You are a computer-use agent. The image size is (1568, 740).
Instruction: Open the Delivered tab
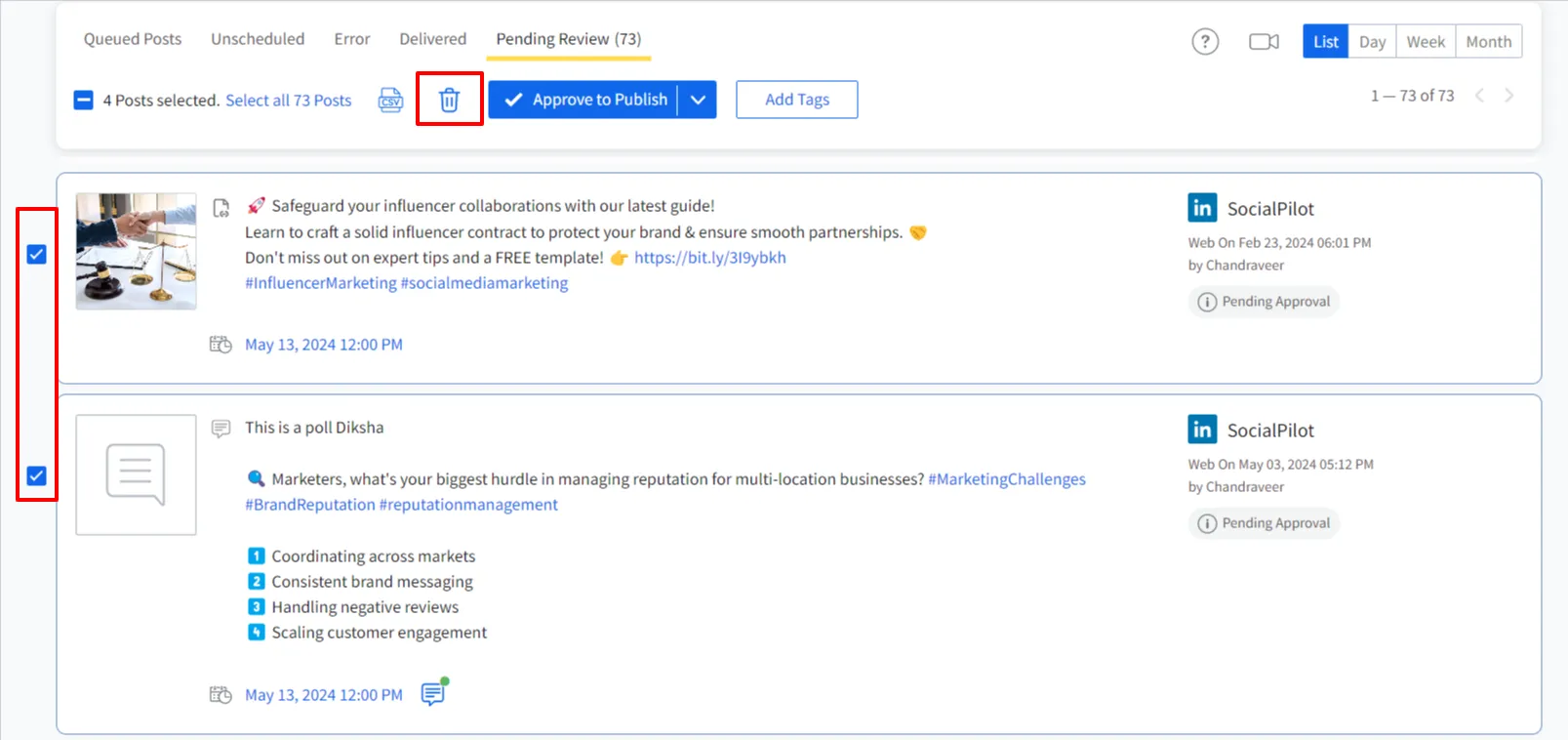(x=432, y=39)
